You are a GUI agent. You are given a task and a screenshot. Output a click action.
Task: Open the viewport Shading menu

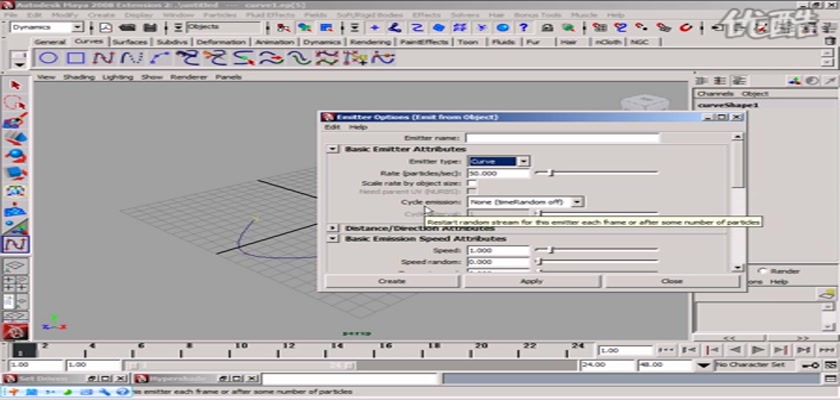79,77
